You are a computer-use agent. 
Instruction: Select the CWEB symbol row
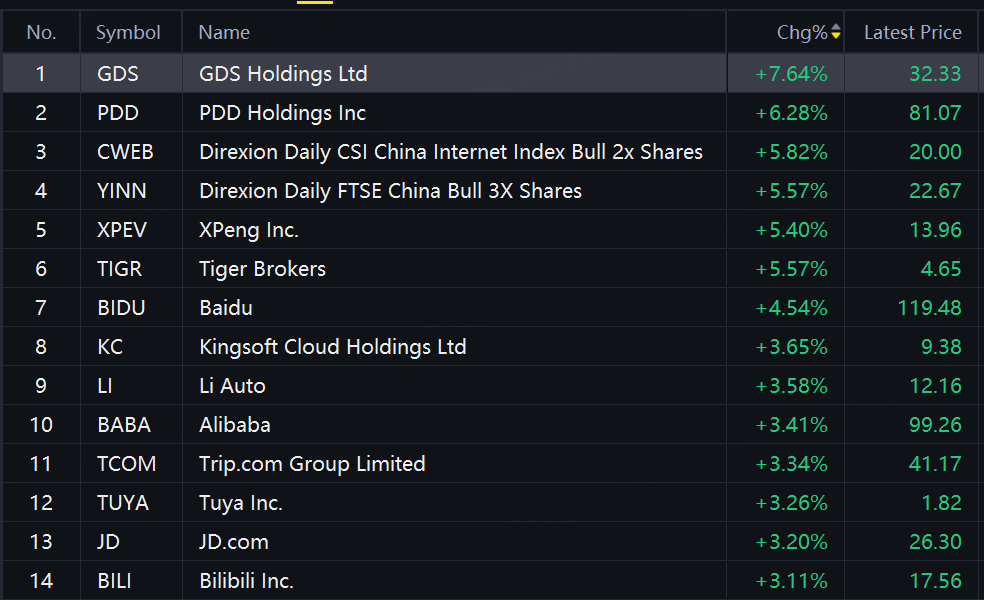pyautogui.click(x=490, y=152)
